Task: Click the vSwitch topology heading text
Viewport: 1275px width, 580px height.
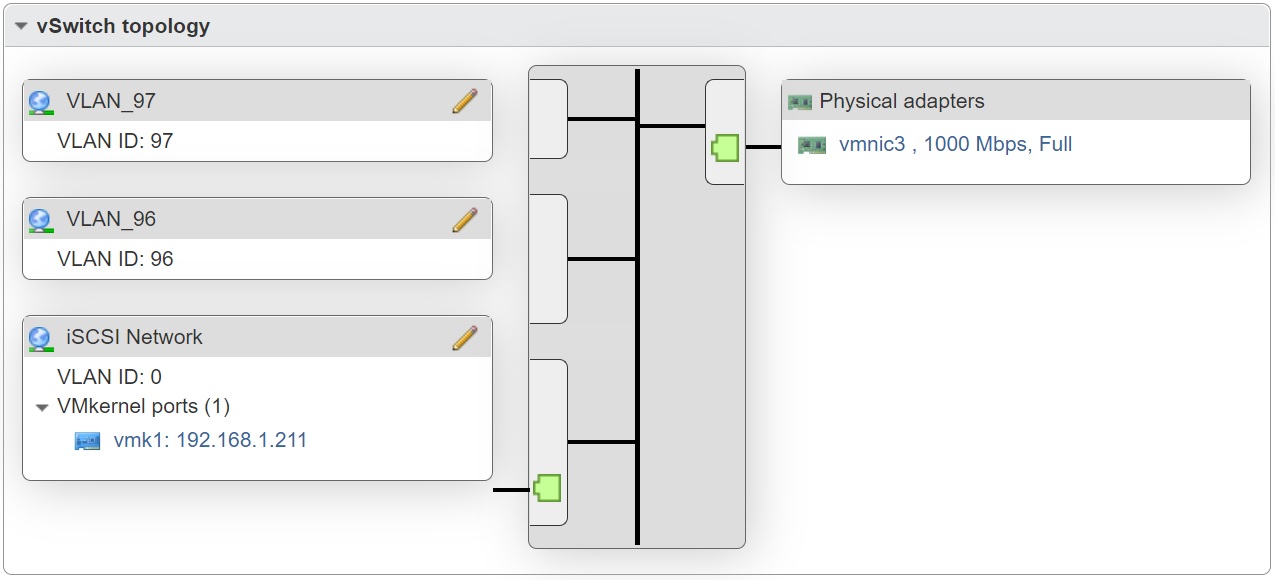Action: [x=123, y=26]
